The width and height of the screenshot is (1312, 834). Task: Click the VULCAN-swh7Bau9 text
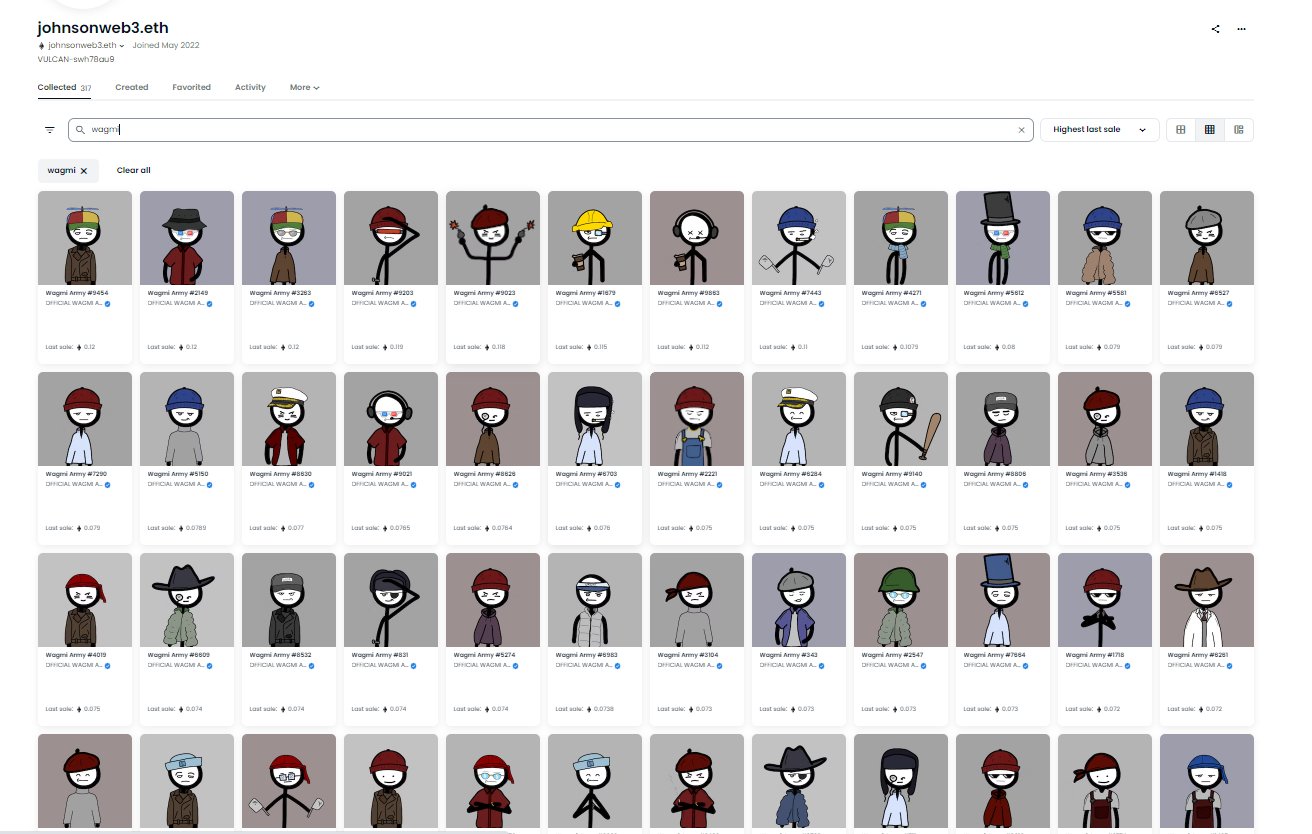click(76, 59)
